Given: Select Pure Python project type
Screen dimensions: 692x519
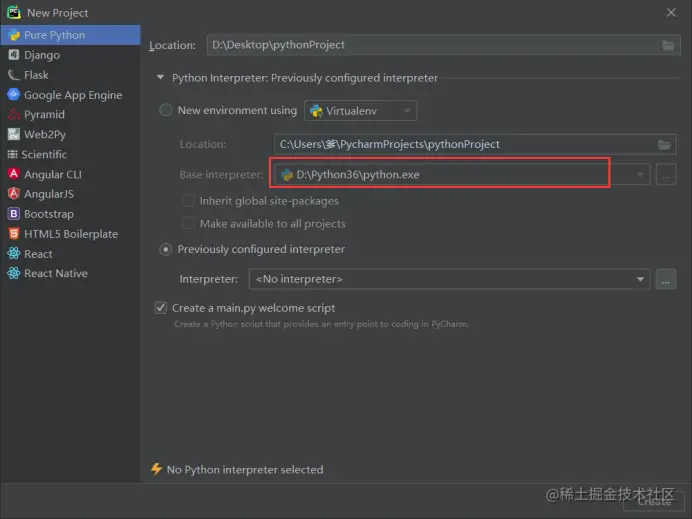Looking at the screenshot, I should pyautogui.click(x=70, y=35).
